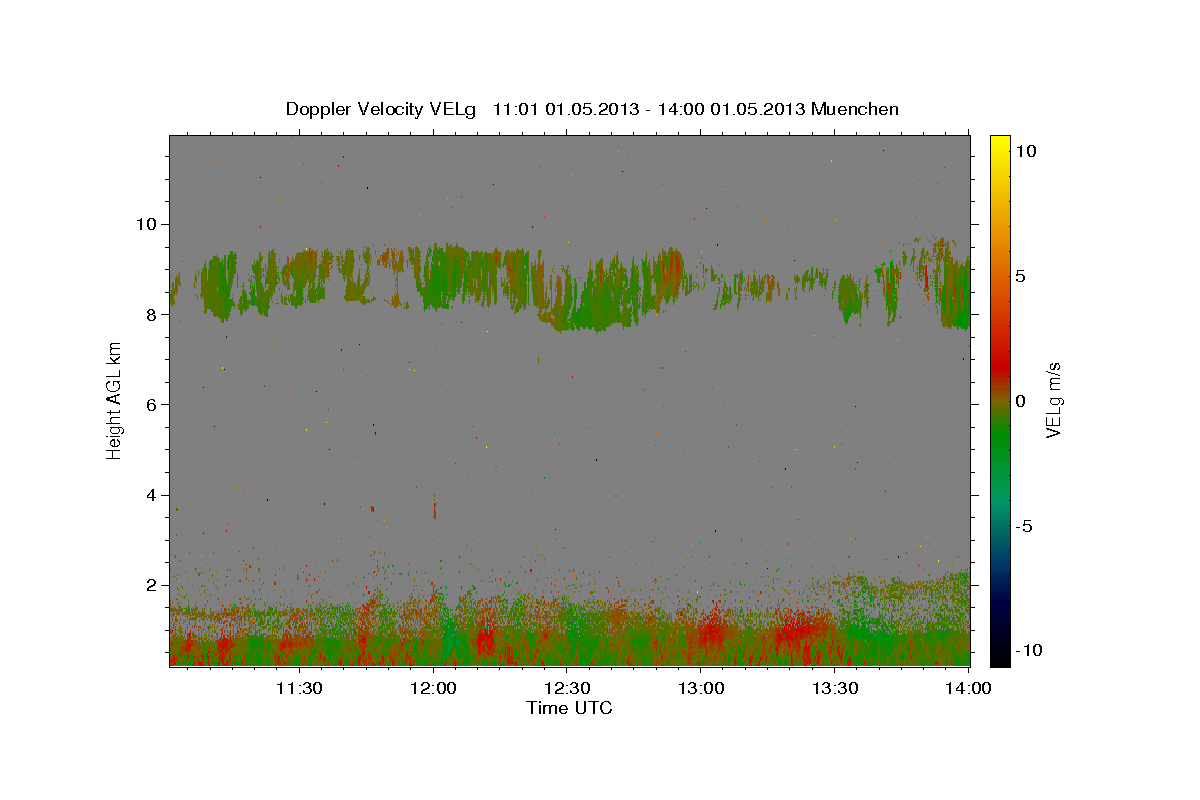Click the 13:30 time tick label
Screen dimensions: 1200x800
click(x=835, y=688)
